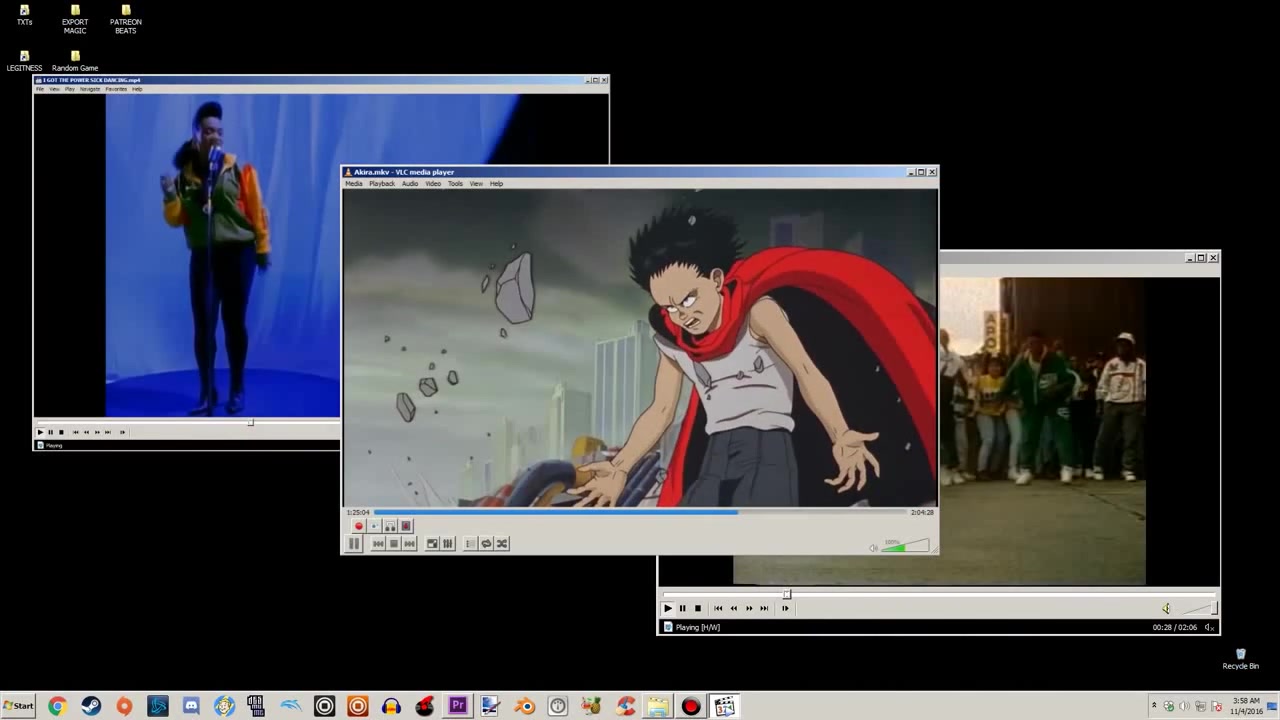Click the VLC A-B loop button
1280x720 pixels.
pyautogui.click(x=390, y=526)
